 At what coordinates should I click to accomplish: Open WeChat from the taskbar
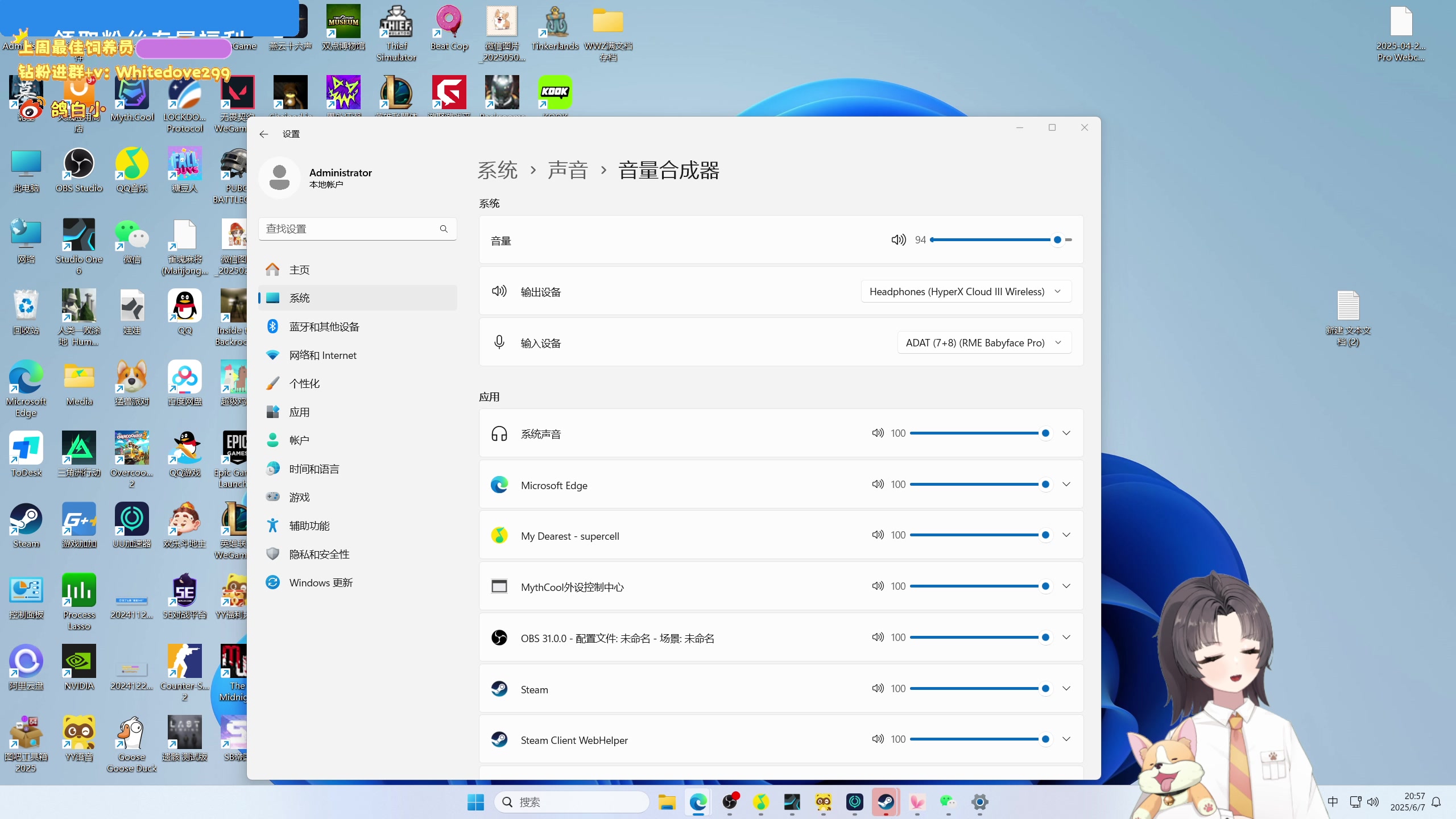click(948, 802)
